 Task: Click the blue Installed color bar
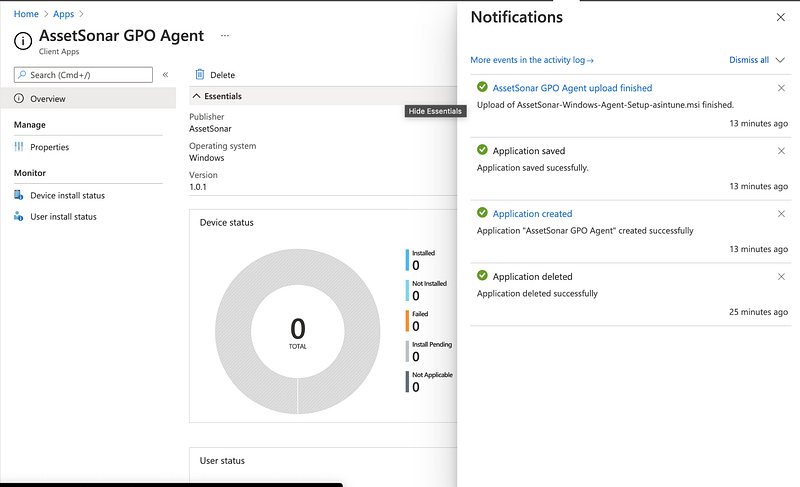click(x=407, y=260)
